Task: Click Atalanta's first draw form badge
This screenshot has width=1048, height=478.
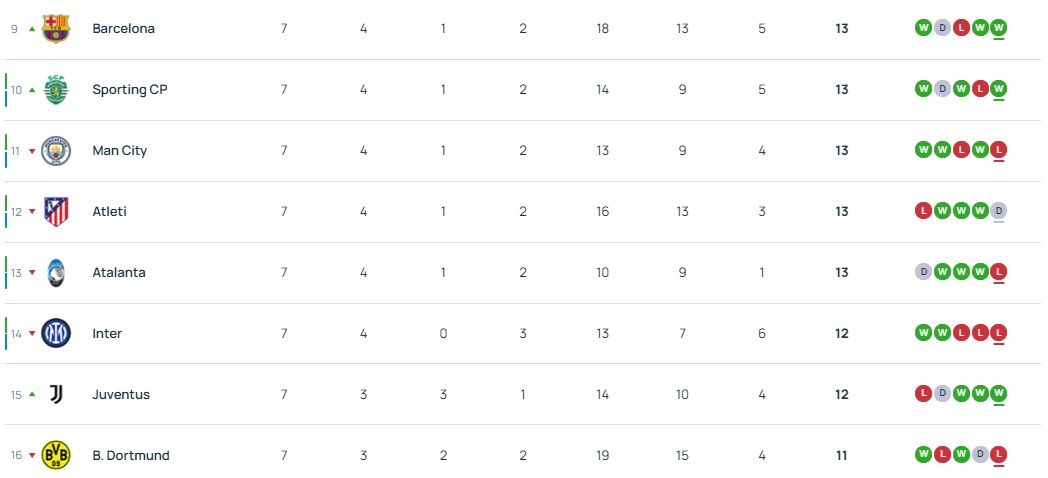Action: coord(923,272)
